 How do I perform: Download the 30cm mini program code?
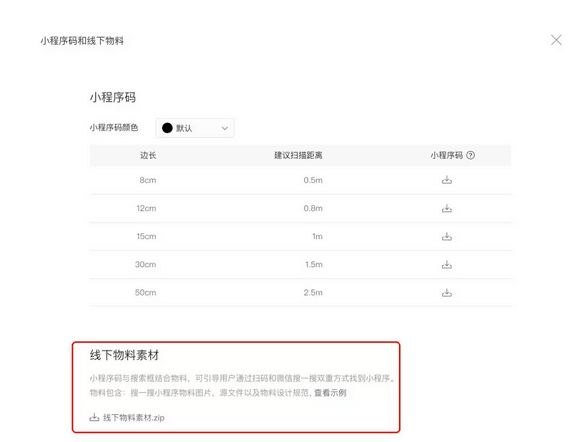447,265
